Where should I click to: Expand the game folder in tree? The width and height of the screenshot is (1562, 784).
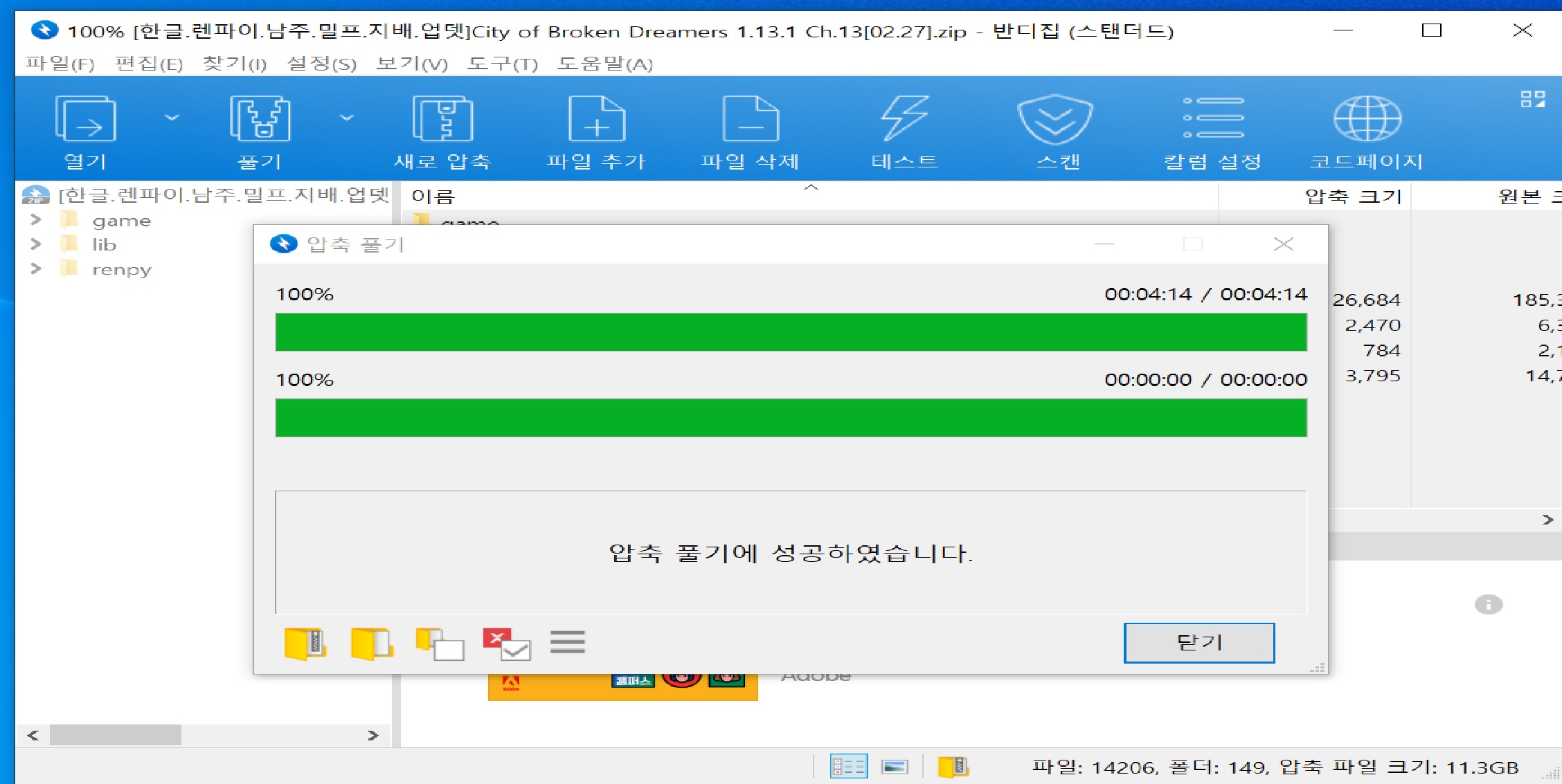pos(36,220)
